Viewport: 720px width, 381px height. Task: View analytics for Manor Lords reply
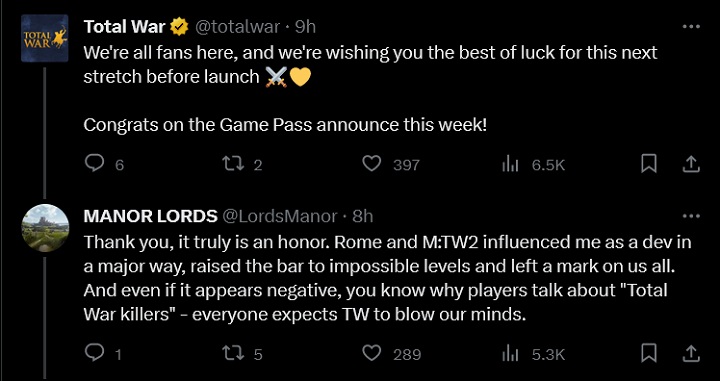pos(510,354)
